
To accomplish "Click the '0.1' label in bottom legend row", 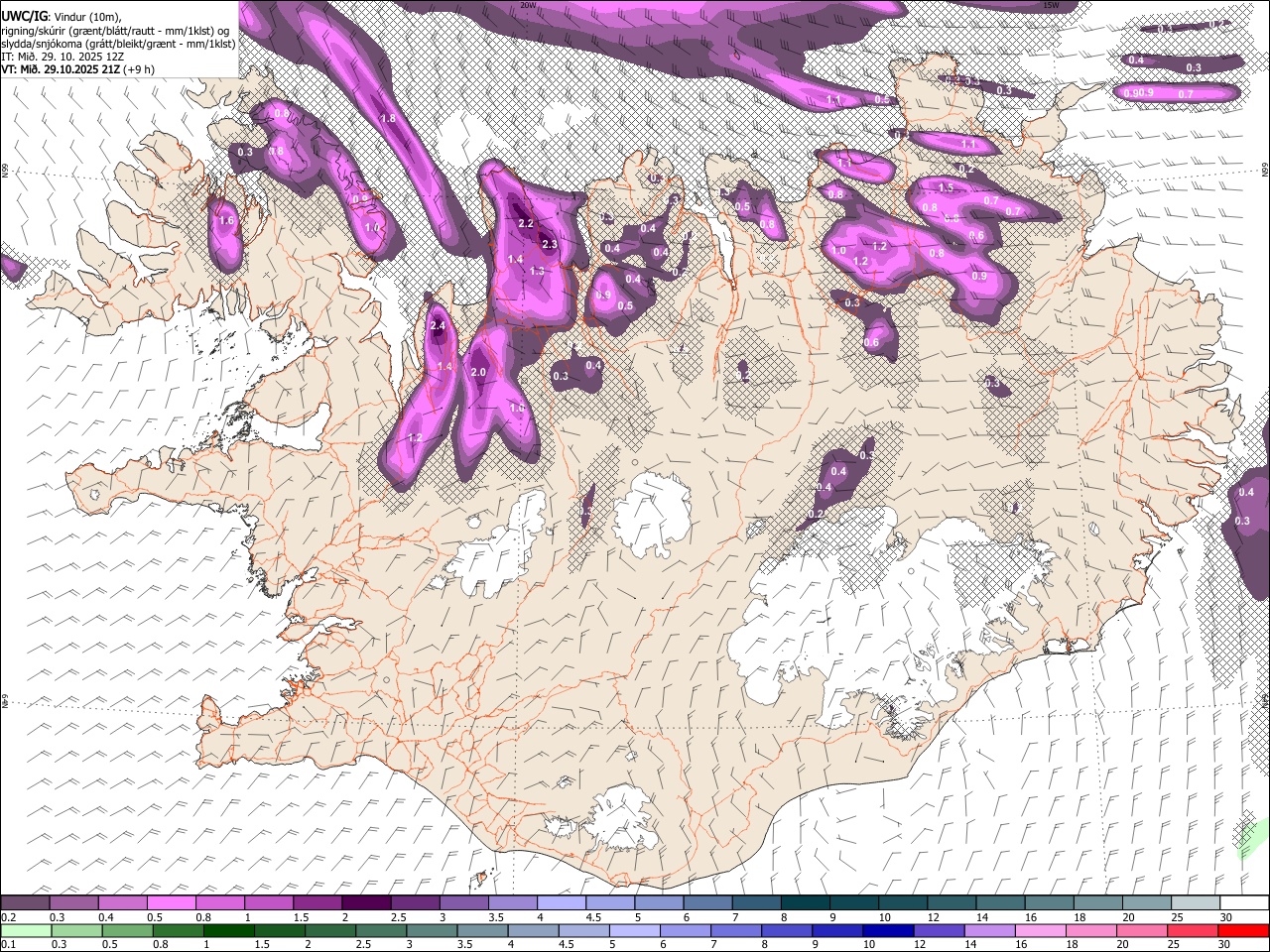I will (x=7, y=944).
